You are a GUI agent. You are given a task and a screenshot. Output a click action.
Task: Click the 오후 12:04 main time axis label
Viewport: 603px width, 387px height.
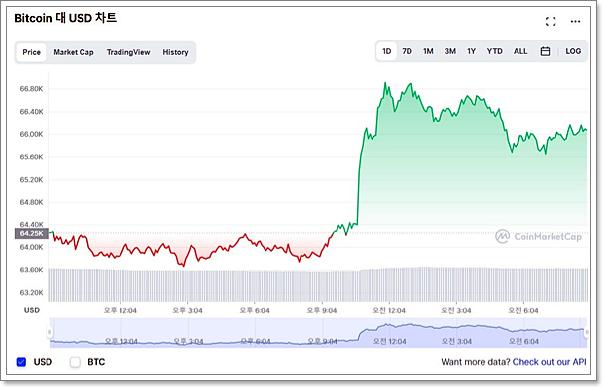tap(120, 310)
